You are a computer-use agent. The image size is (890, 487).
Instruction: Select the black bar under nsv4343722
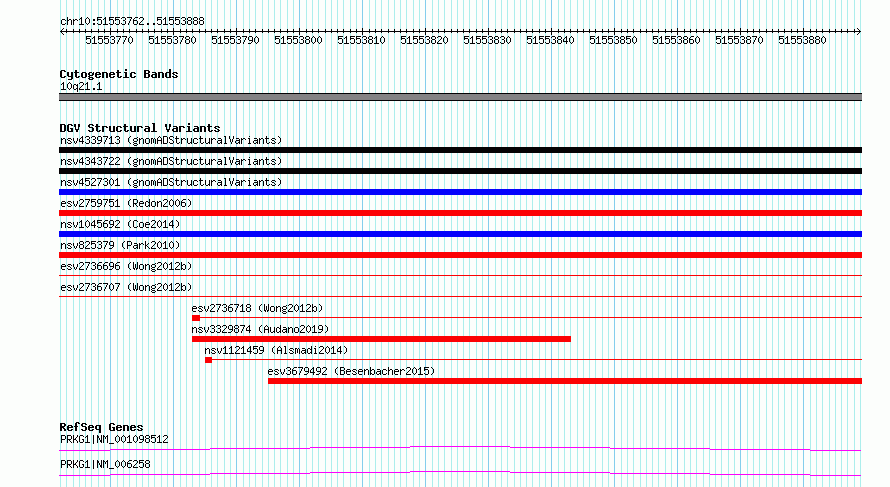pyautogui.click(x=460, y=171)
